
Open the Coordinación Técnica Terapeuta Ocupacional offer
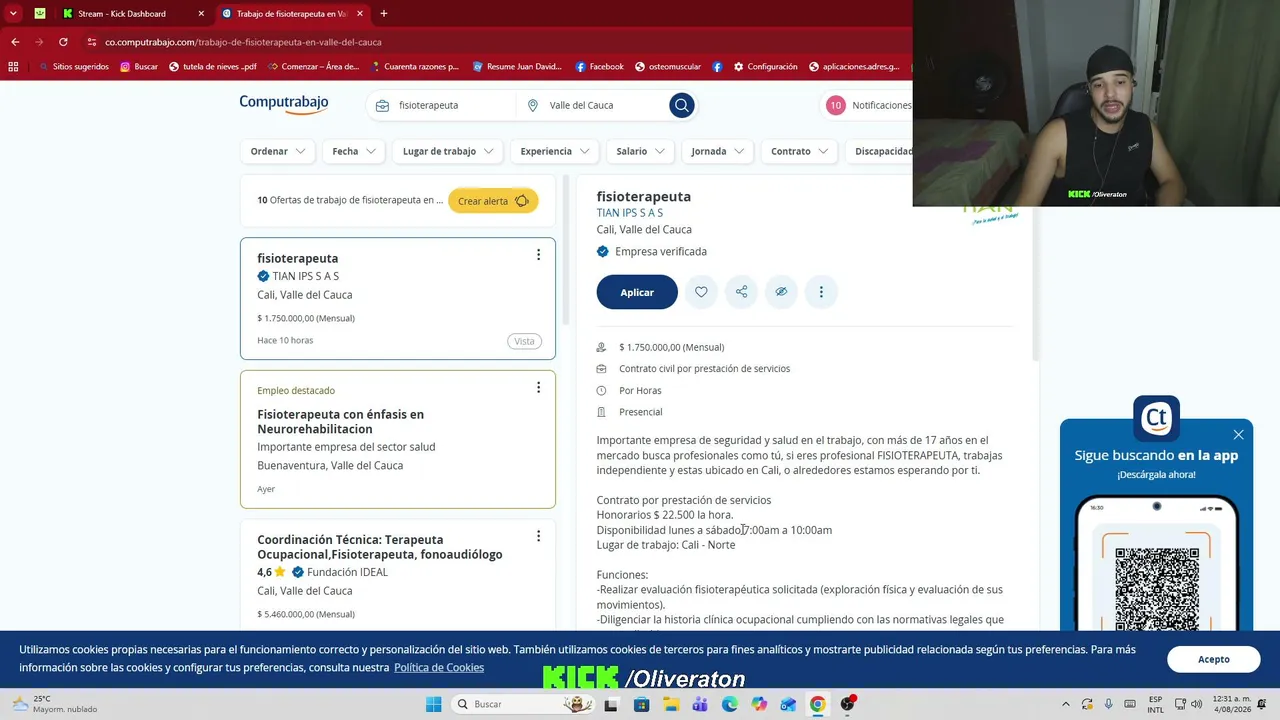pos(380,547)
